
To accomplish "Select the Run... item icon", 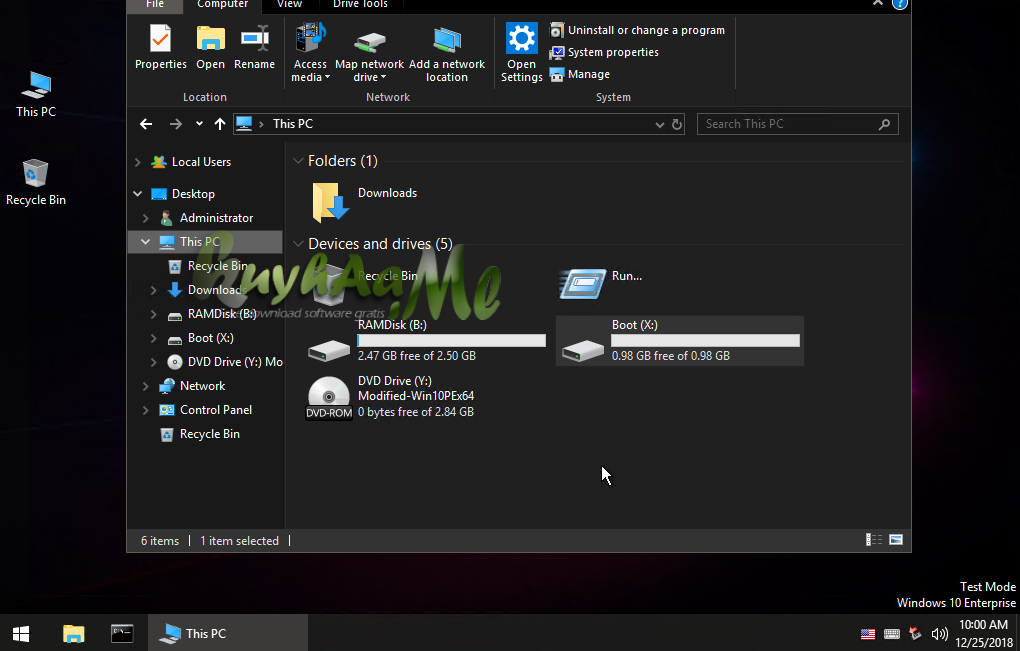I will click(x=582, y=284).
